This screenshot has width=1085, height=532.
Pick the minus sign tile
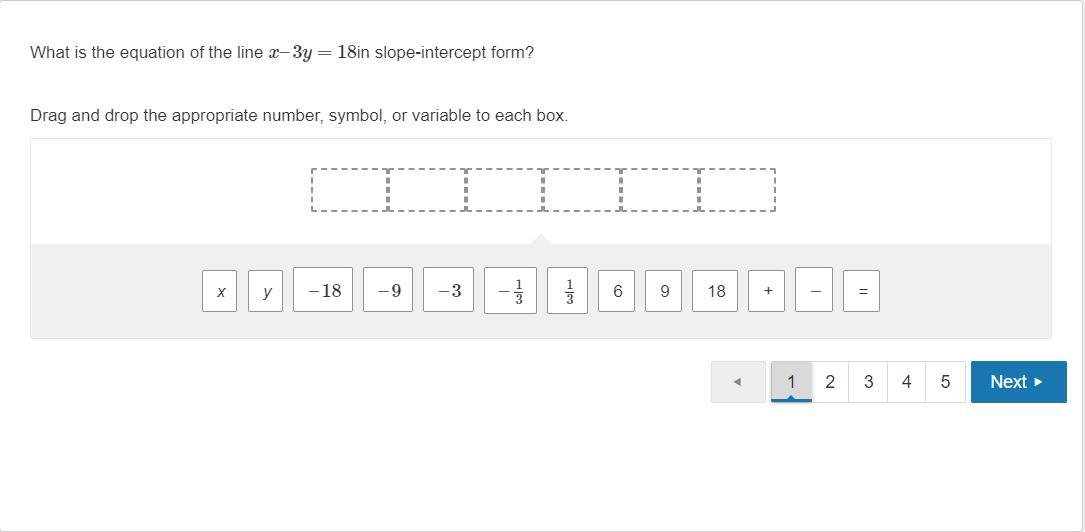814,291
